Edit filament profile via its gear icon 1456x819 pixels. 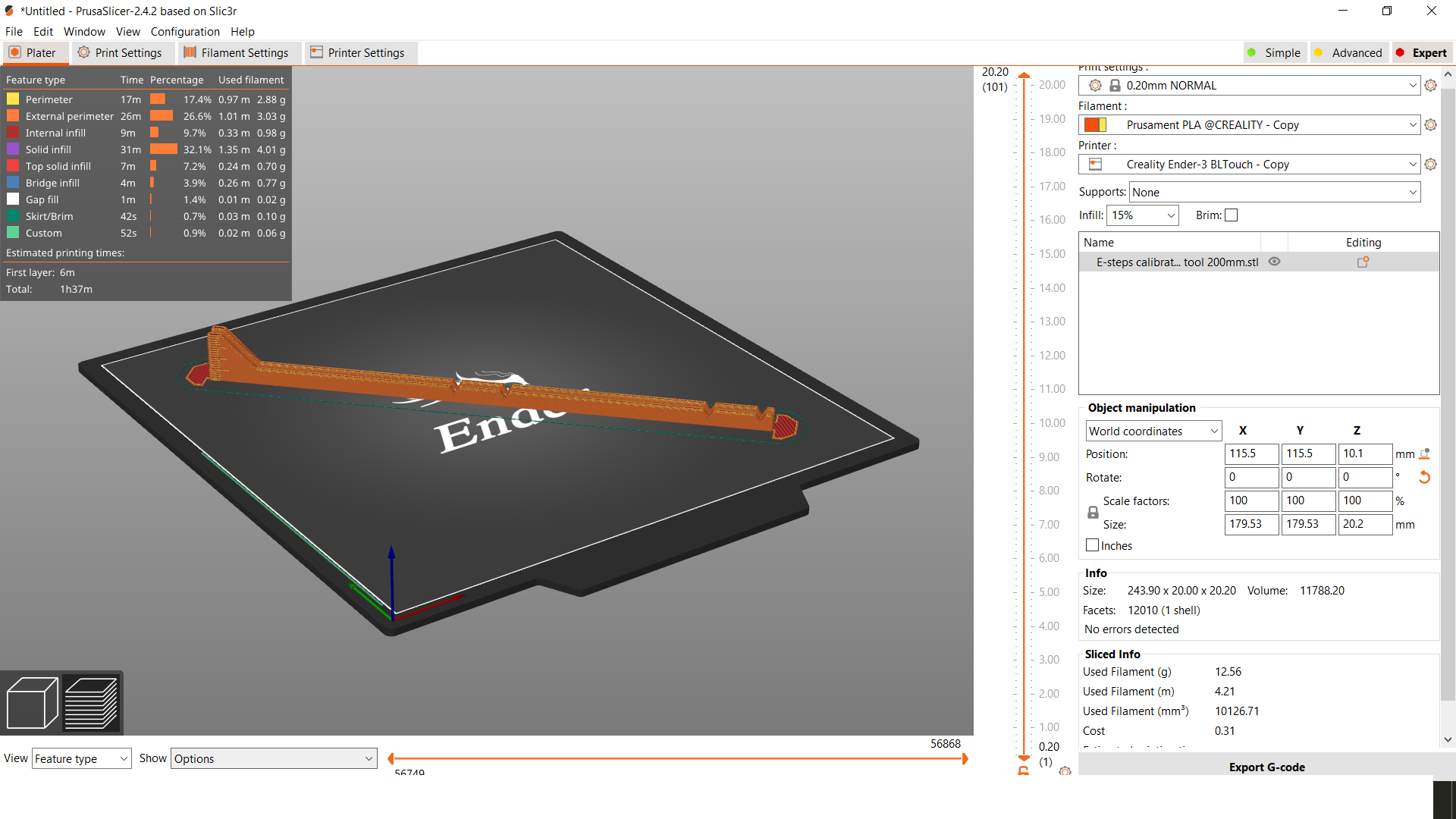(1431, 124)
